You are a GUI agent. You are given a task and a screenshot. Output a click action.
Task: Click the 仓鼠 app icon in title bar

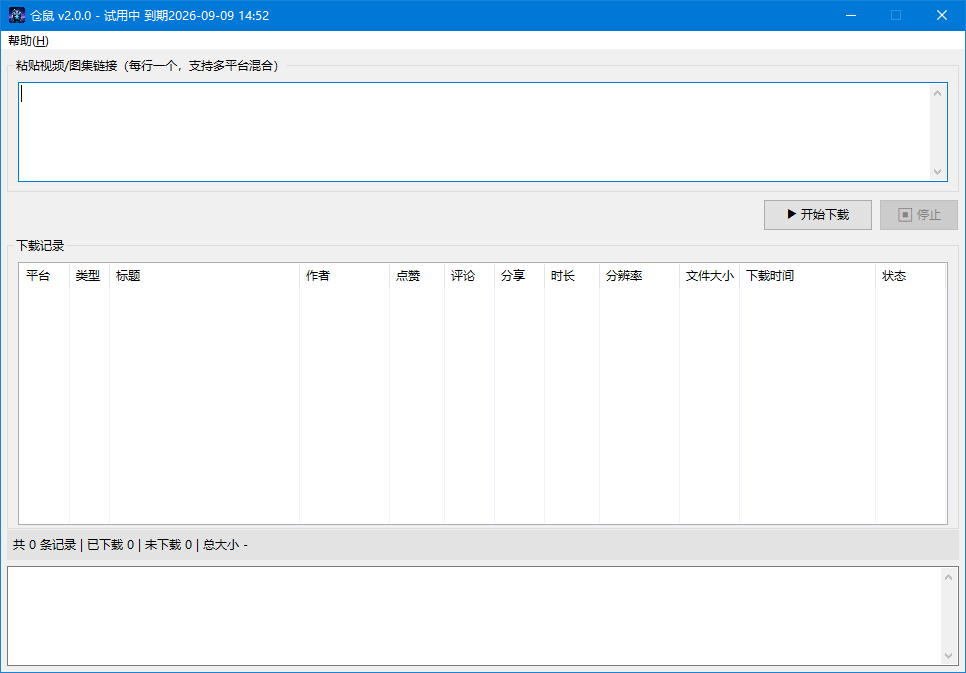click(x=17, y=15)
